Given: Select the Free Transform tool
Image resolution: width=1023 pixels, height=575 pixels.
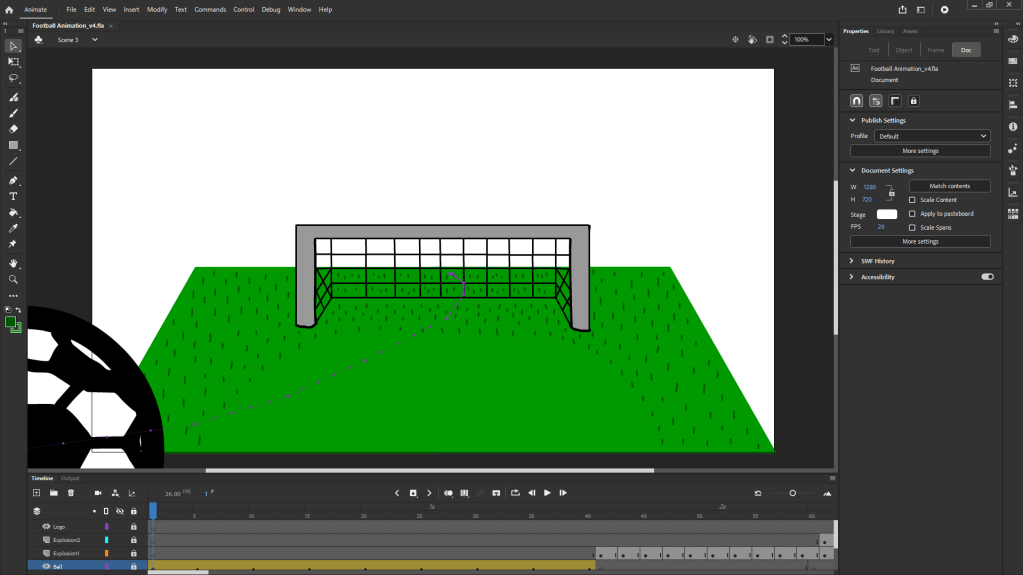Looking at the screenshot, I should coord(14,62).
